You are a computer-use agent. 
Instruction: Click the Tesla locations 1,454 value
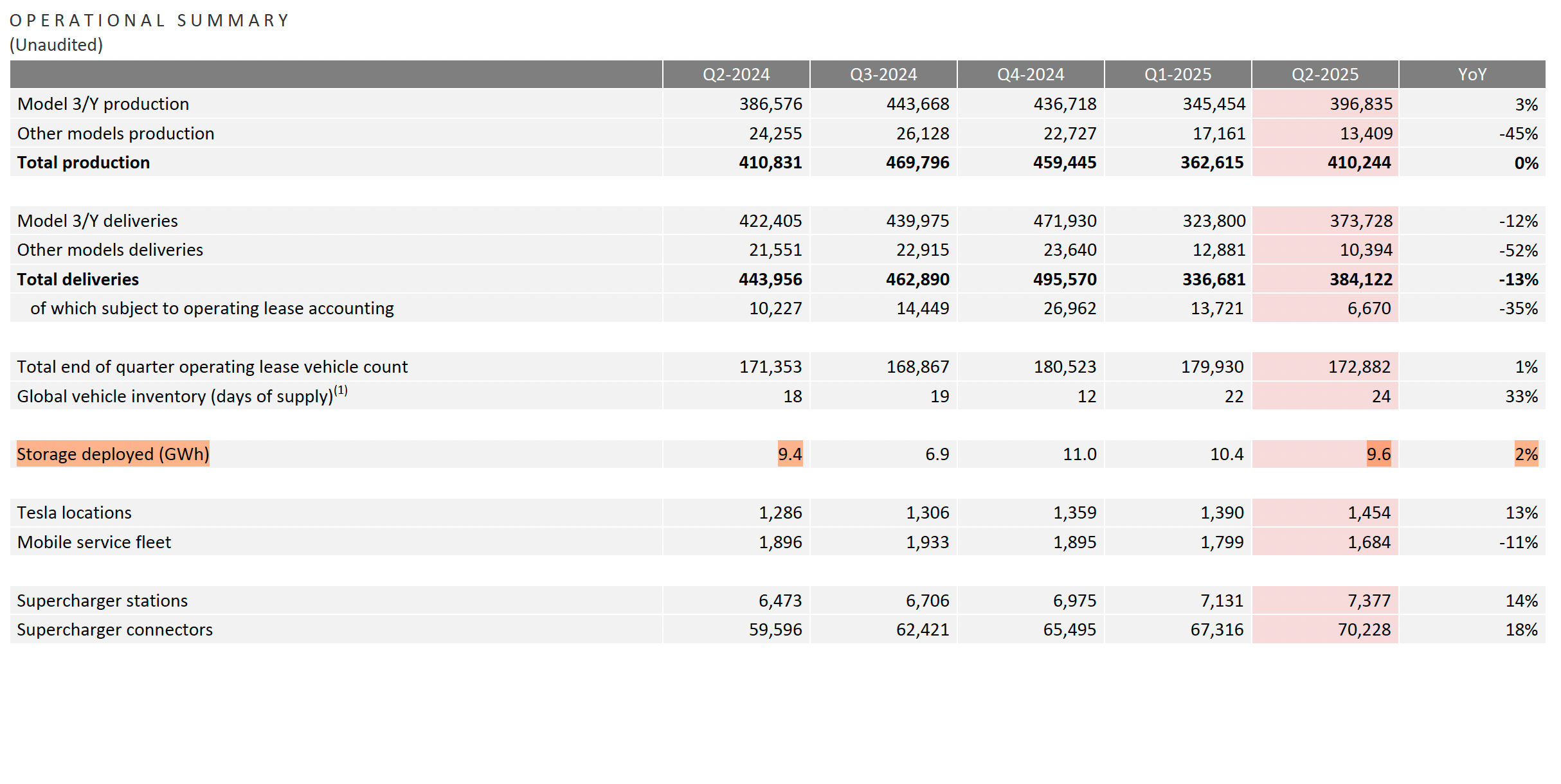tap(1369, 513)
